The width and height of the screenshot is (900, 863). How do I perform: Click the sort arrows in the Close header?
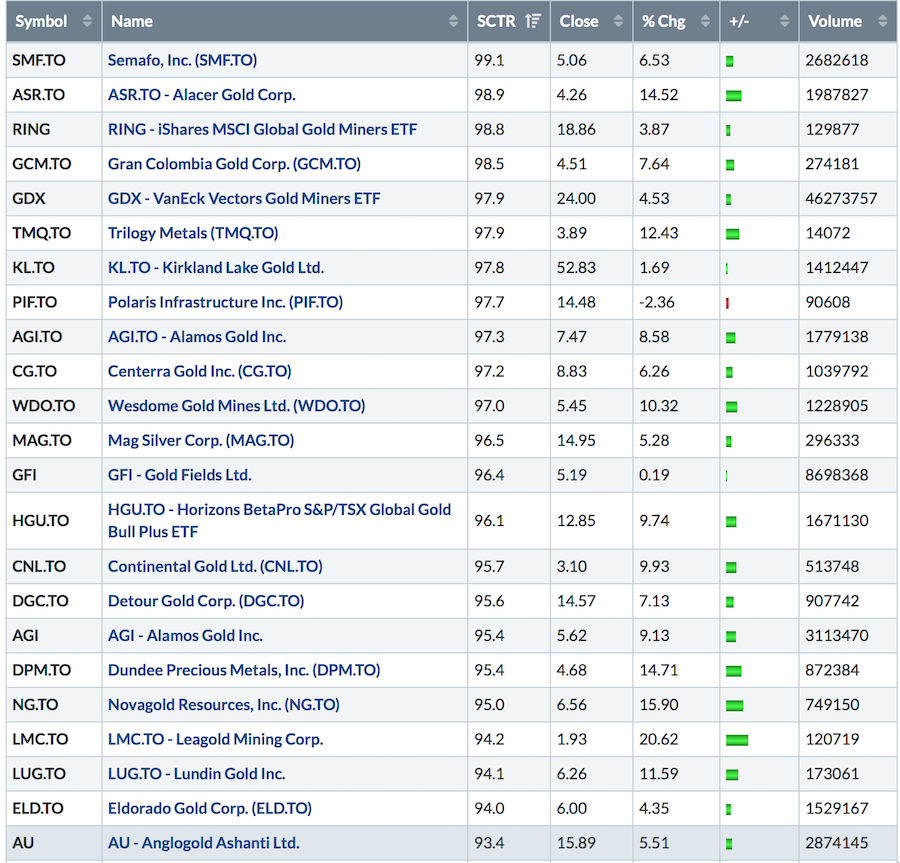pyautogui.click(x=618, y=21)
